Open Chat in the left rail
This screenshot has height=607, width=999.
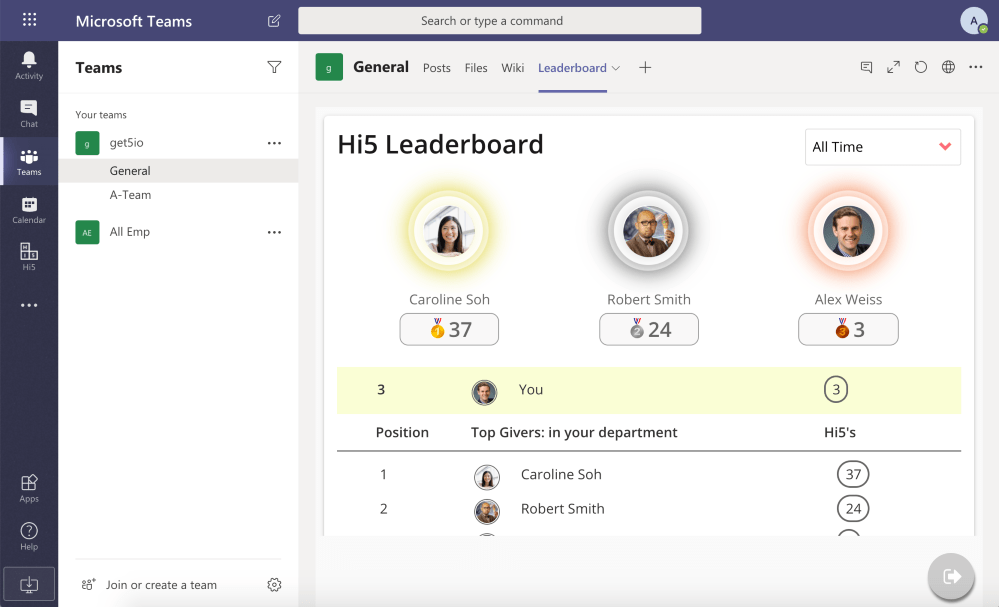point(29,114)
